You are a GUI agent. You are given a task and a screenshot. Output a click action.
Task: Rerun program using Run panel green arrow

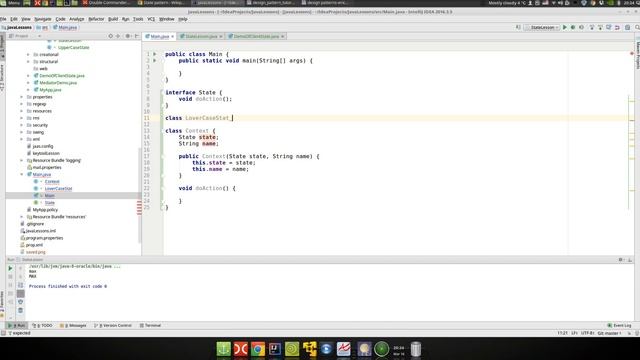point(10,268)
